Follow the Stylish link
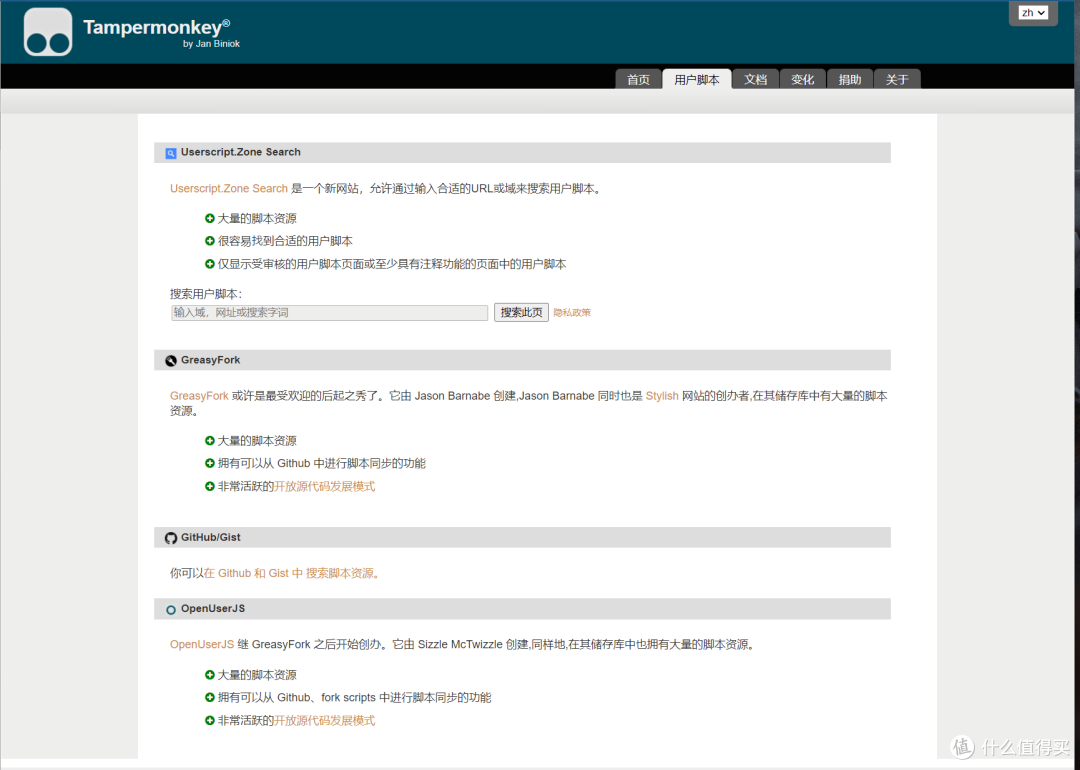Image resolution: width=1080 pixels, height=770 pixels. click(662, 396)
